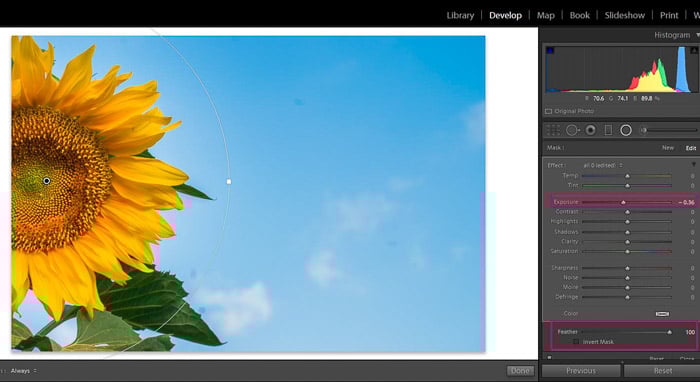Collapse the effect sliders with the triangle

pos(694,165)
